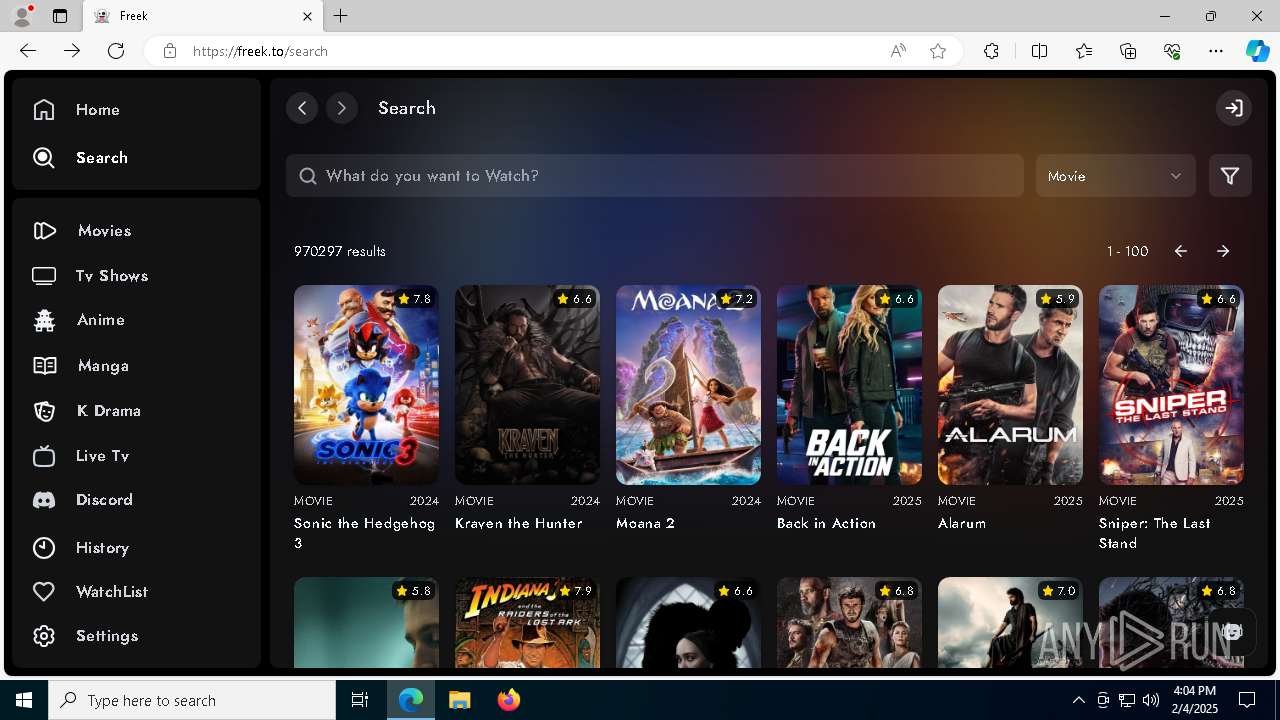Open Moana 2 poster
1280x720 pixels.
[688, 385]
